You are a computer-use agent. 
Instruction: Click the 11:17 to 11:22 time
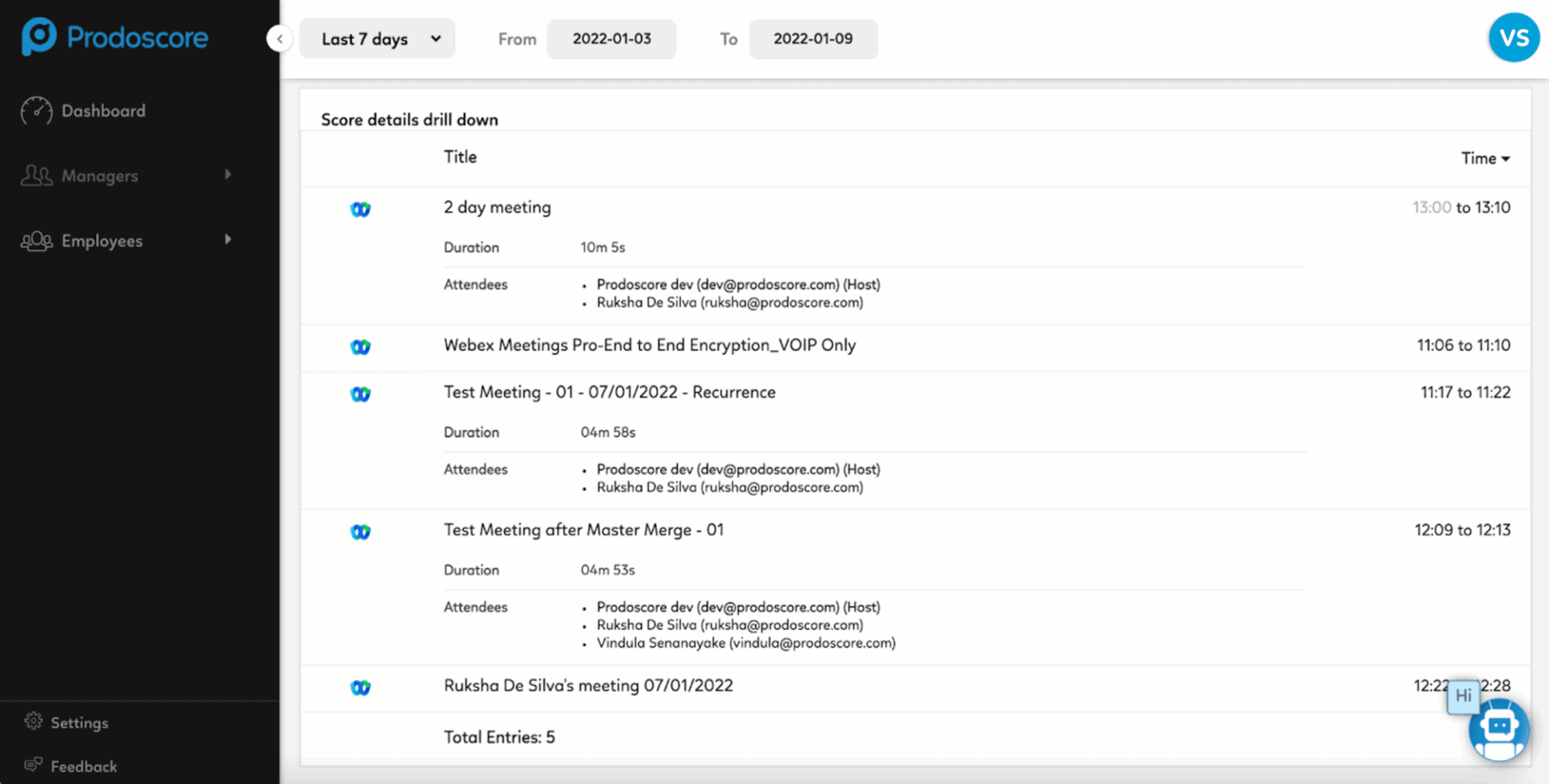tap(1465, 392)
